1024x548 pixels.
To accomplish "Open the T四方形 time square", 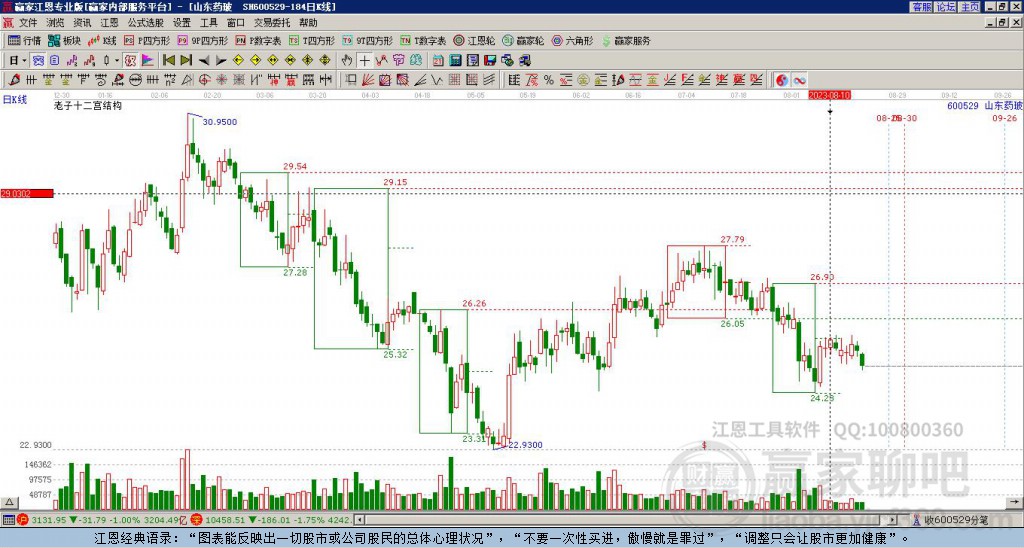I will pyautogui.click(x=312, y=40).
